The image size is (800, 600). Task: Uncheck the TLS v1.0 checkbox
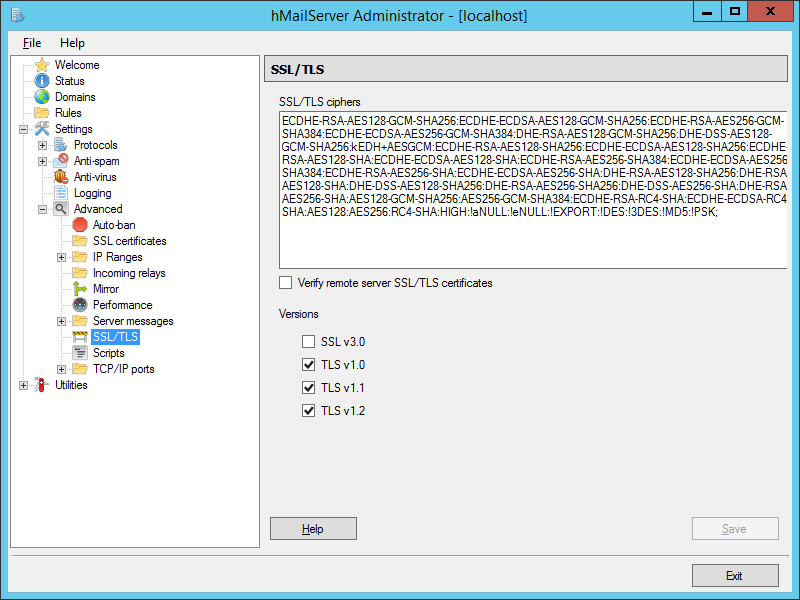[x=309, y=364]
